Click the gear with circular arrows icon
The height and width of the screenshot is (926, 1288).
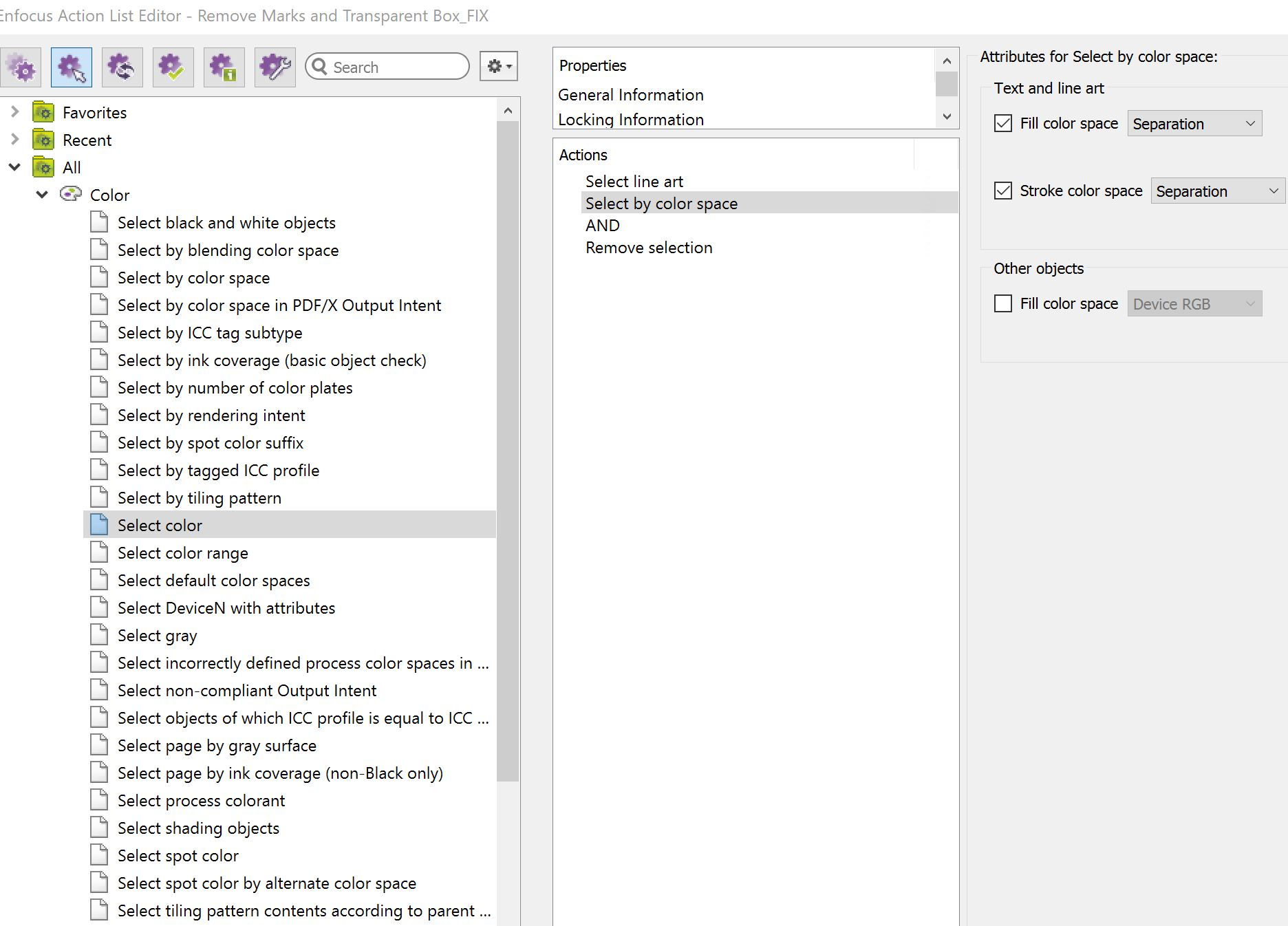pos(122,67)
